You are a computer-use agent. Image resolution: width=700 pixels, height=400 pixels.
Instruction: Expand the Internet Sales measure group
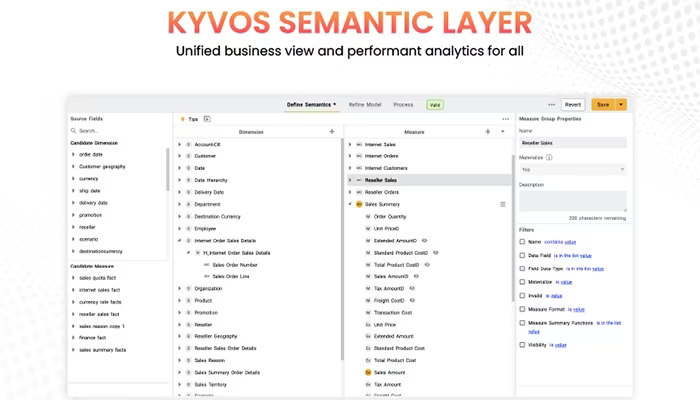coord(350,145)
